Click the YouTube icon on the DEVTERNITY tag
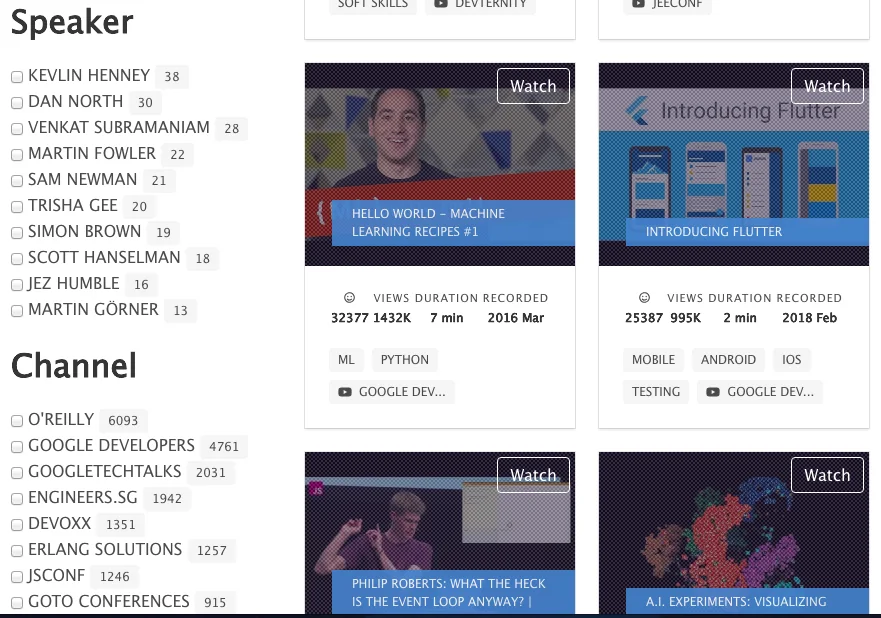881x618 pixels. [x=441, y=4]
